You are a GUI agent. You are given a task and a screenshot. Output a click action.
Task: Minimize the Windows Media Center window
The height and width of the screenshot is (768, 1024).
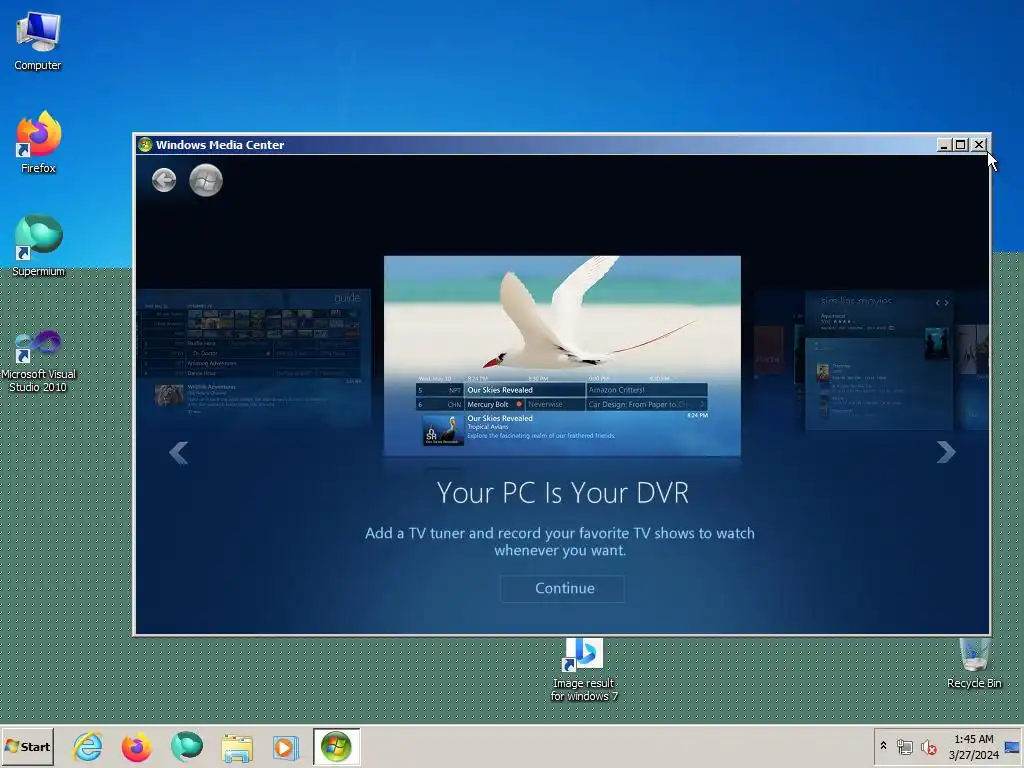[943, 145]
